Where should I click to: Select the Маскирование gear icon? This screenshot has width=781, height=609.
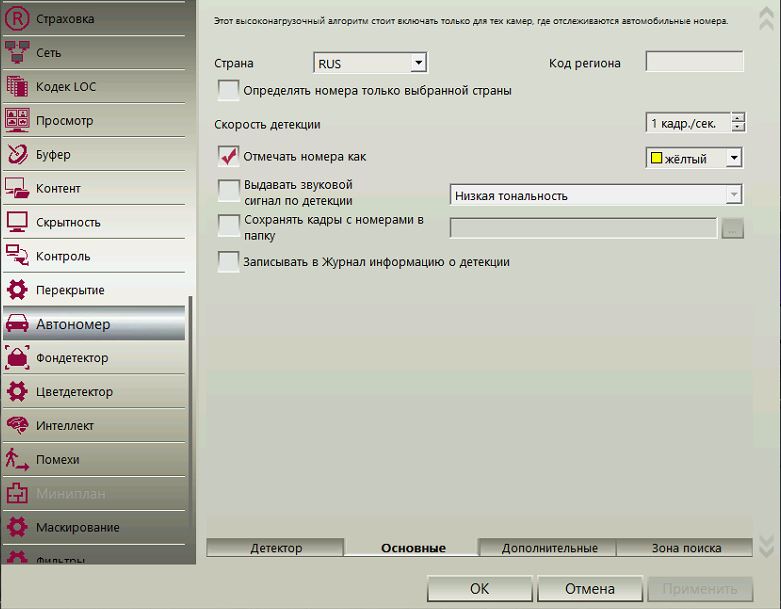tap(17, 527)
